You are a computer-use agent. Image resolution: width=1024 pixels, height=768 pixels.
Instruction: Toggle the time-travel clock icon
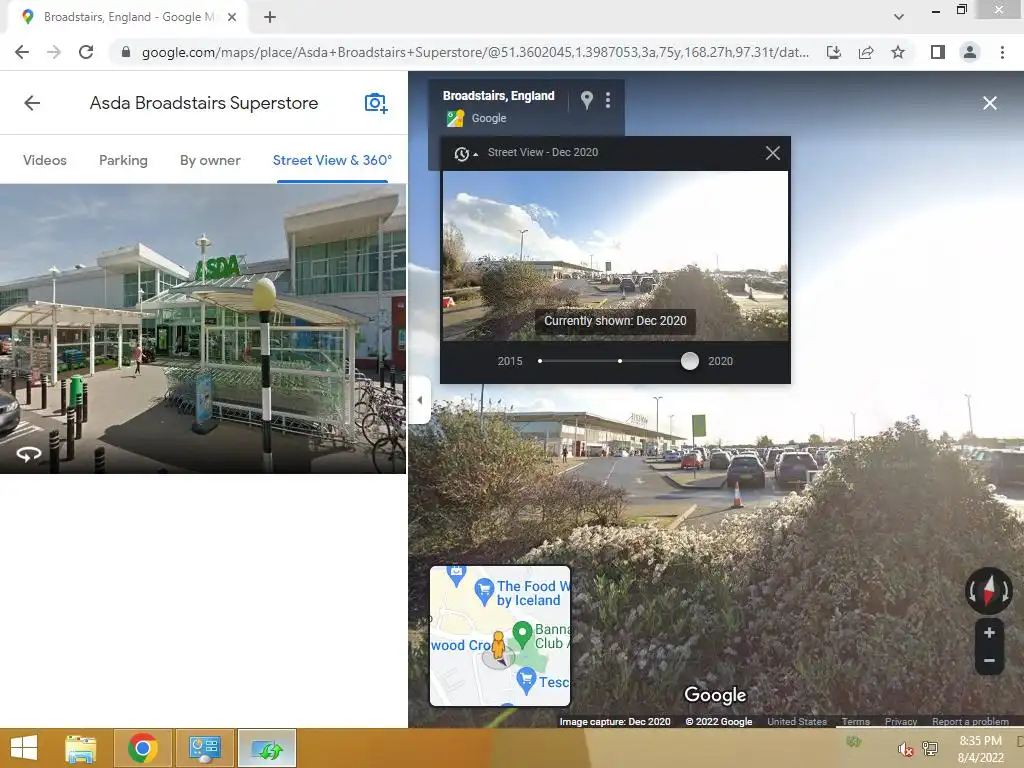(464, 153)
